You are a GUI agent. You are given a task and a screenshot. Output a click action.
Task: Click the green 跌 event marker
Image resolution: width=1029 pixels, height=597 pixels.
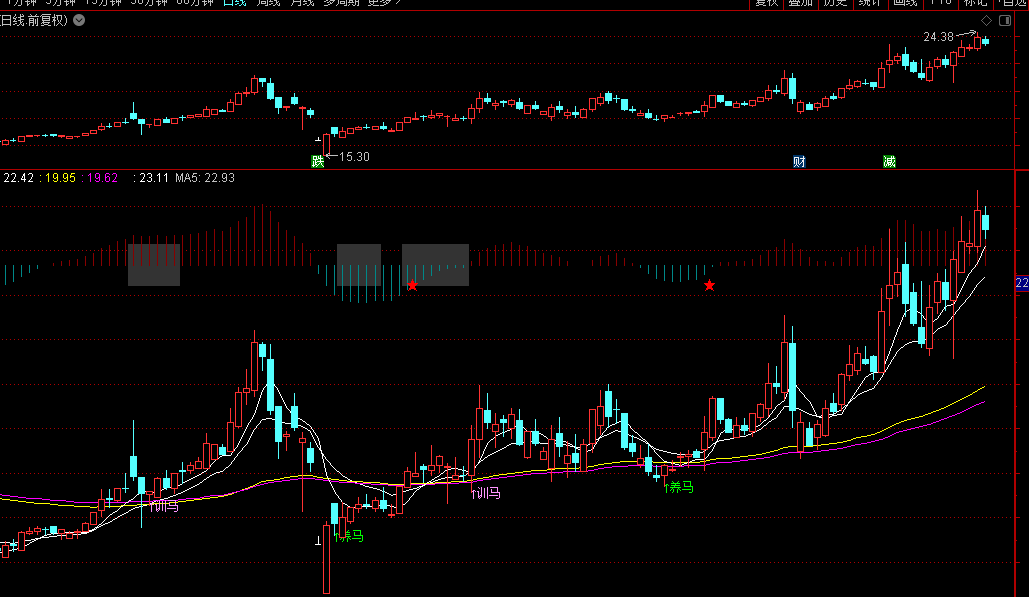click(x=318, y=161)
